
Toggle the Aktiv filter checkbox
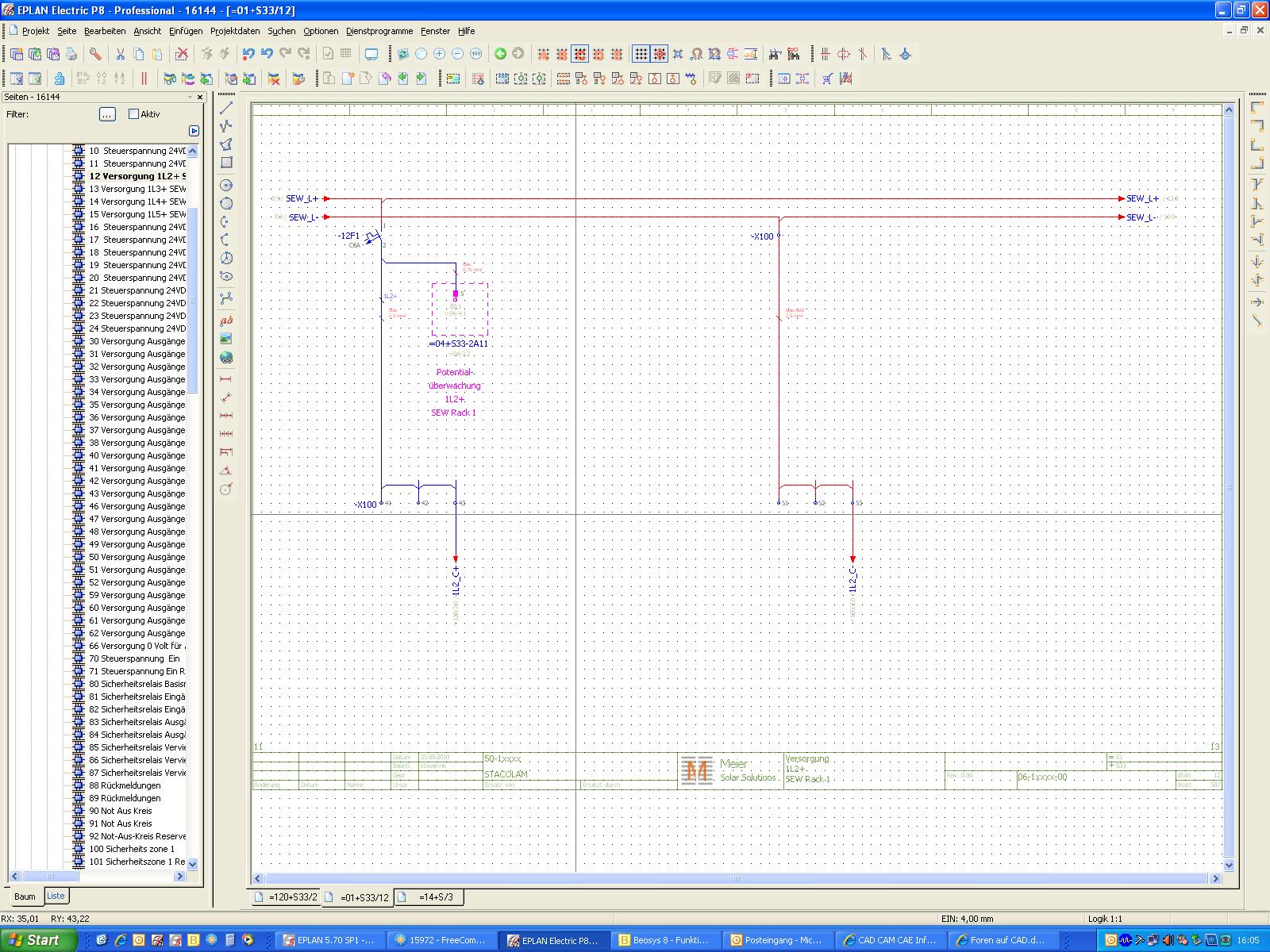[133, 114]
